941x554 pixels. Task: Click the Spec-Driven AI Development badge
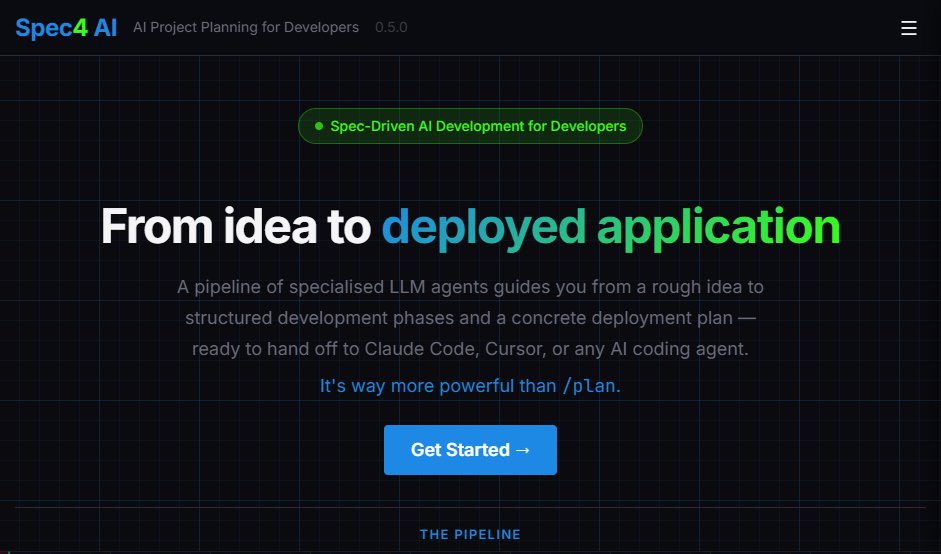(x=470, y=126)
